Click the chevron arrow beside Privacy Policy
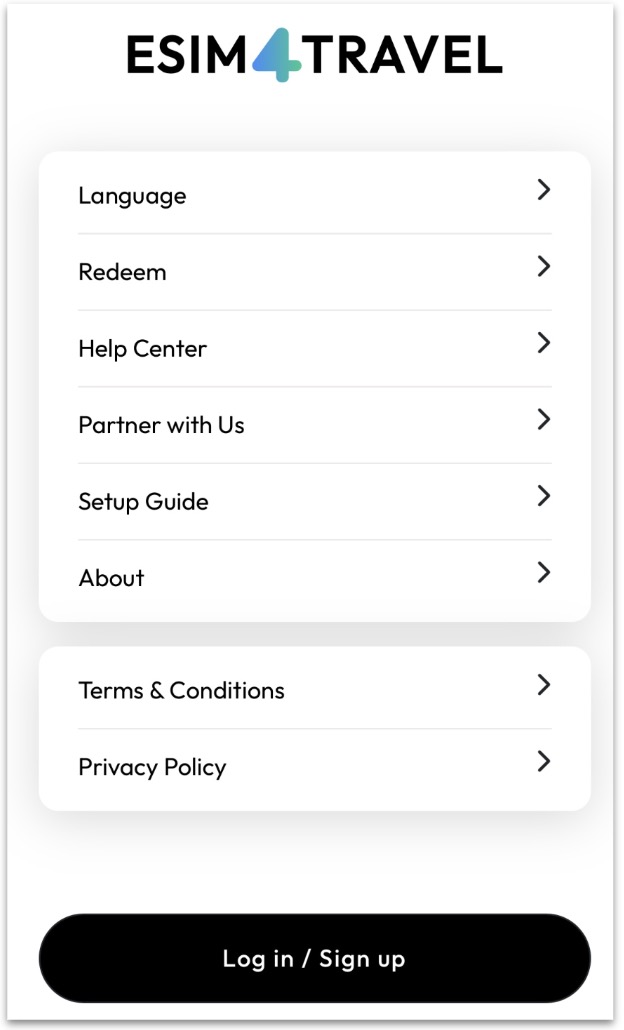Viewport: 624px width, 1030px height. [543, 761]
